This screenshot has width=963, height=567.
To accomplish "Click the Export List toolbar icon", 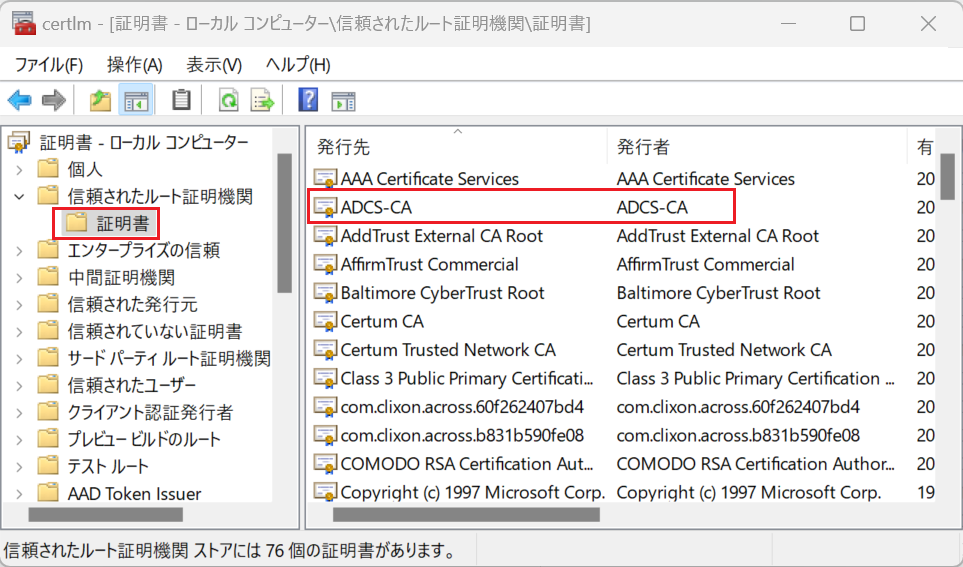I will (262, 100).
